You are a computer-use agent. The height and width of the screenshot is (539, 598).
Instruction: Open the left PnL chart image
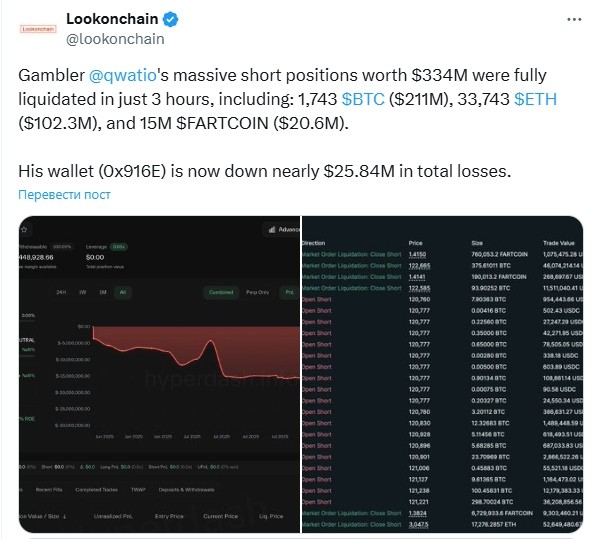[159, 374]
